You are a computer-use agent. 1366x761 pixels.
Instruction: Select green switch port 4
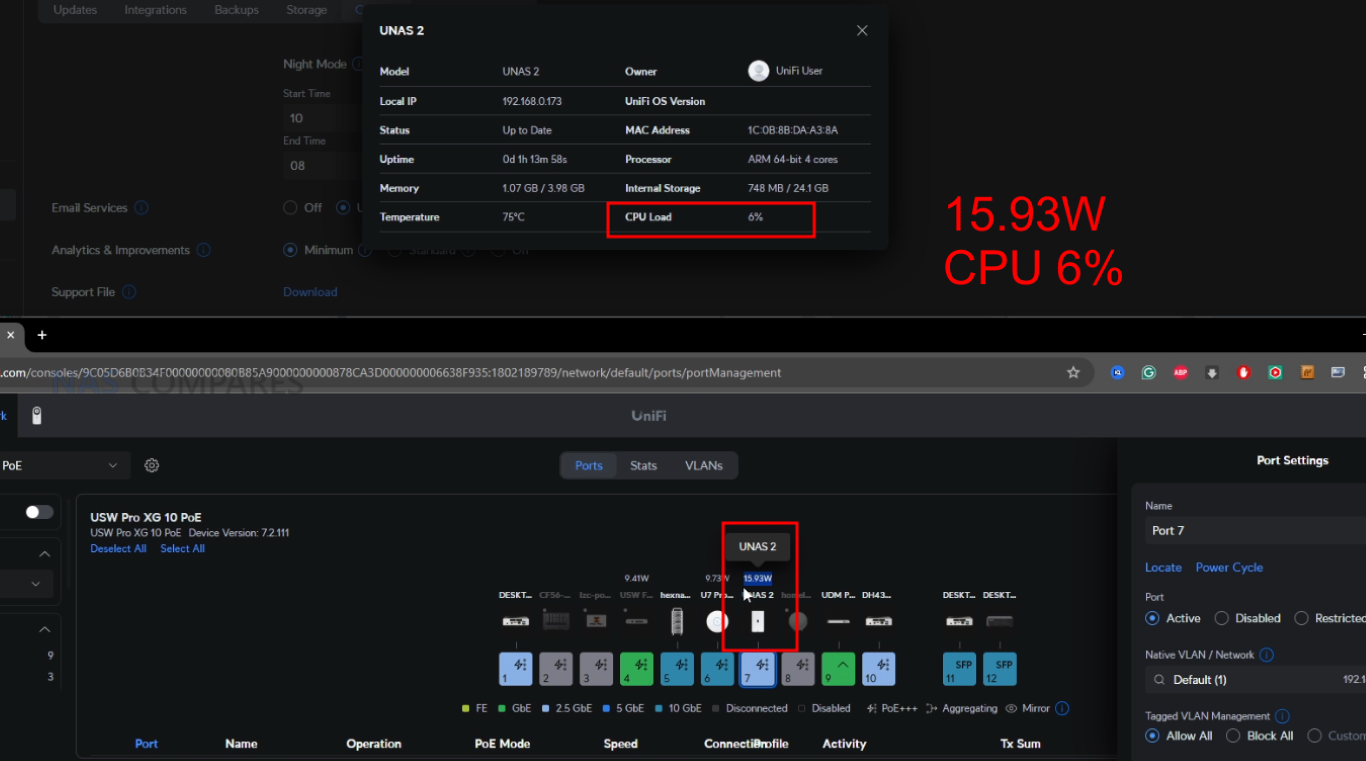tap(637, 669)
